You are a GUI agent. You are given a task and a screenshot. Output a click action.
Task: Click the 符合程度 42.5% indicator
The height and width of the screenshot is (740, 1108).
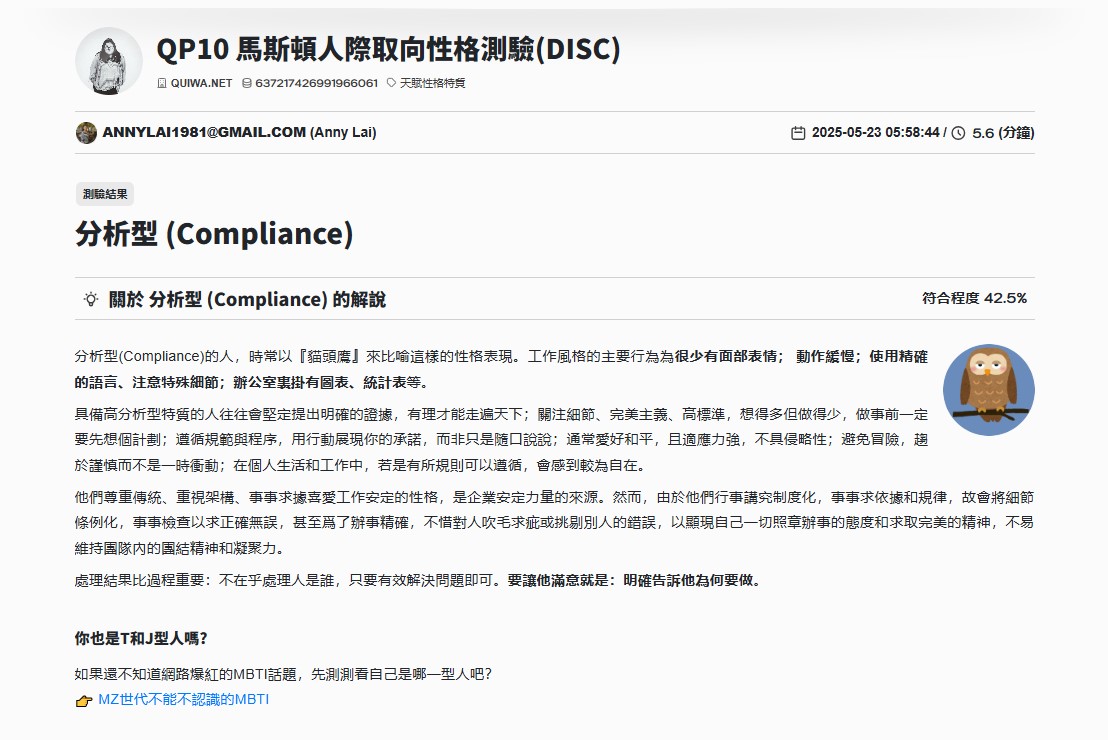(x=974, y=298)
